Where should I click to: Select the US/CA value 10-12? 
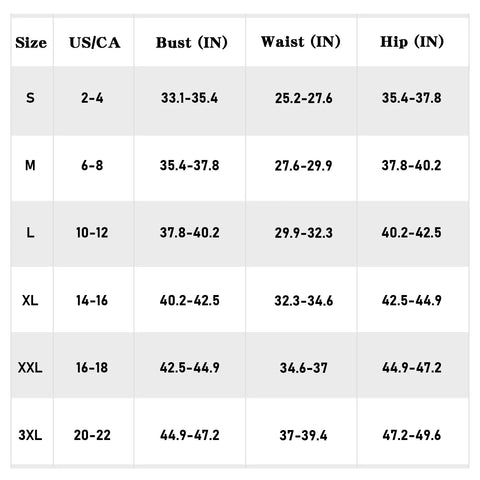click(92, 232)
